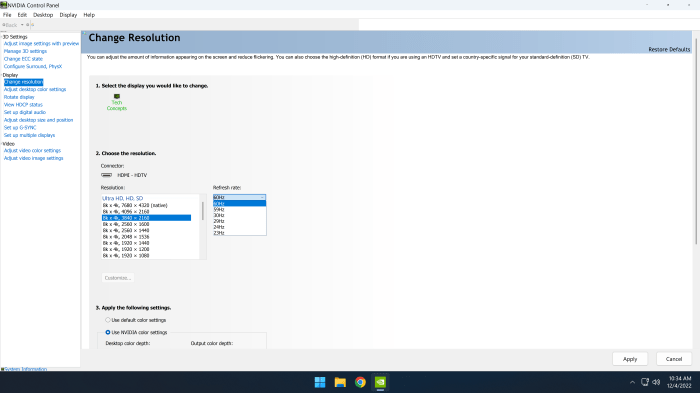Click the Apply button
Viewport: 700px width, 393px height.
click(630, 359)
